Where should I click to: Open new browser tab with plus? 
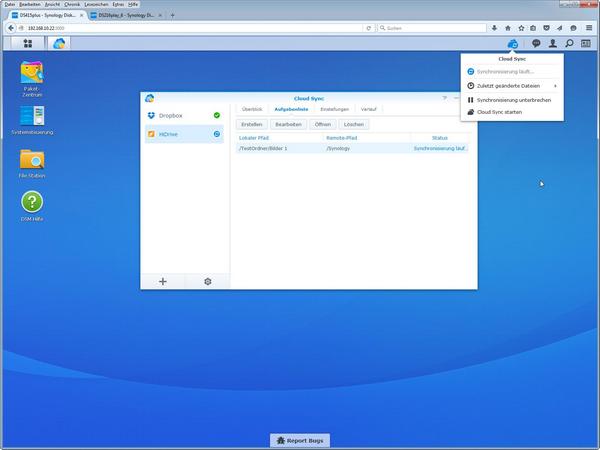click(173, 15)
